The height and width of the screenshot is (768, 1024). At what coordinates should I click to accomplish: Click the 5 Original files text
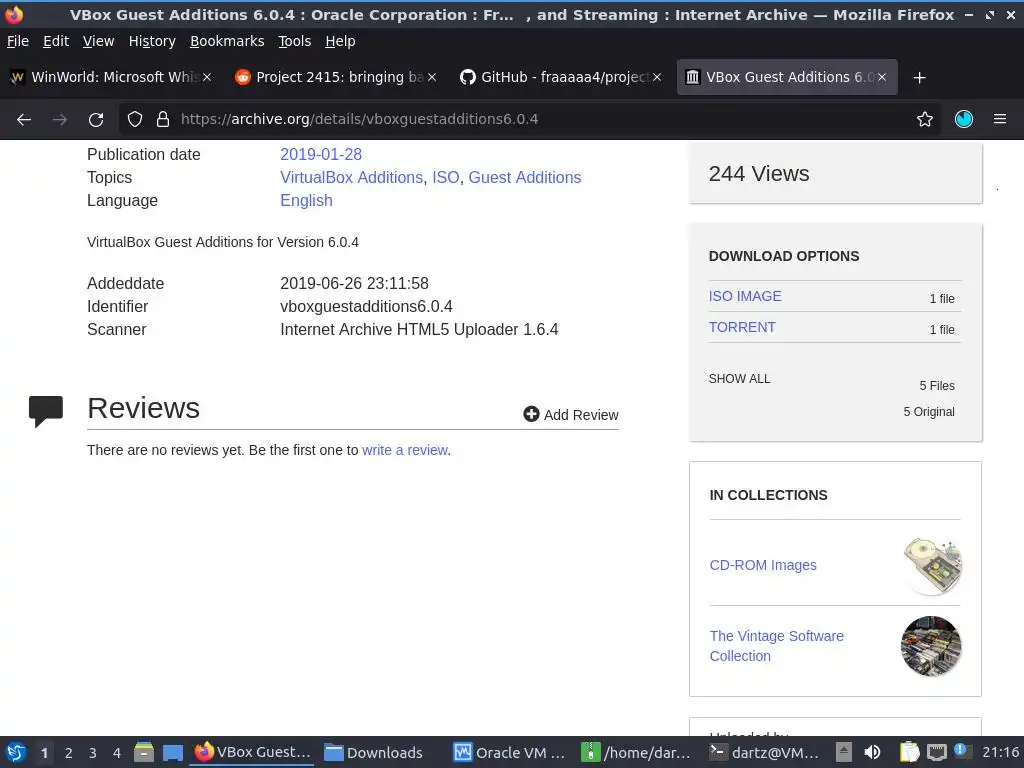tap(929, 411)
